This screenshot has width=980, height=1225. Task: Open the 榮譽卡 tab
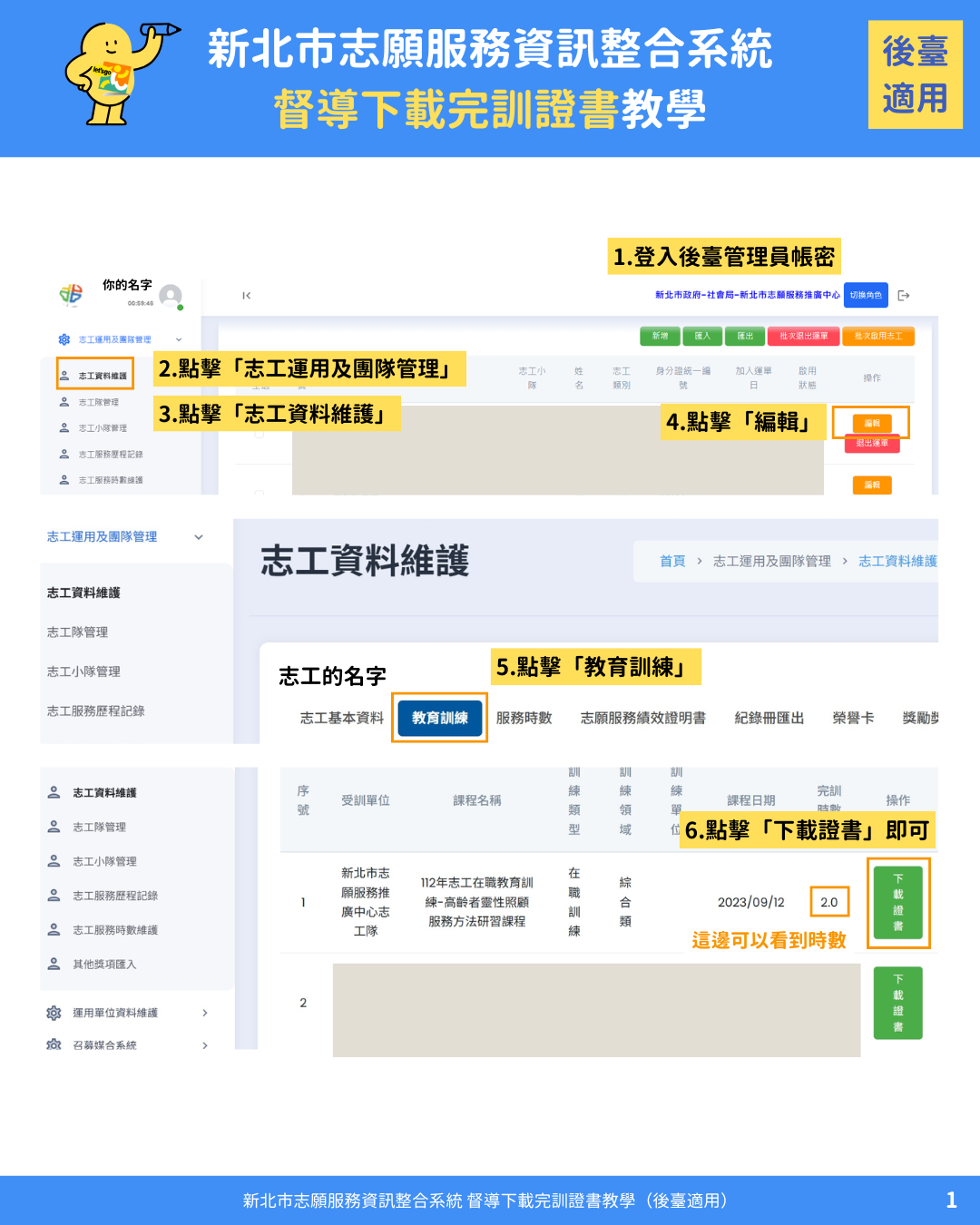click(x=854, y=718)
